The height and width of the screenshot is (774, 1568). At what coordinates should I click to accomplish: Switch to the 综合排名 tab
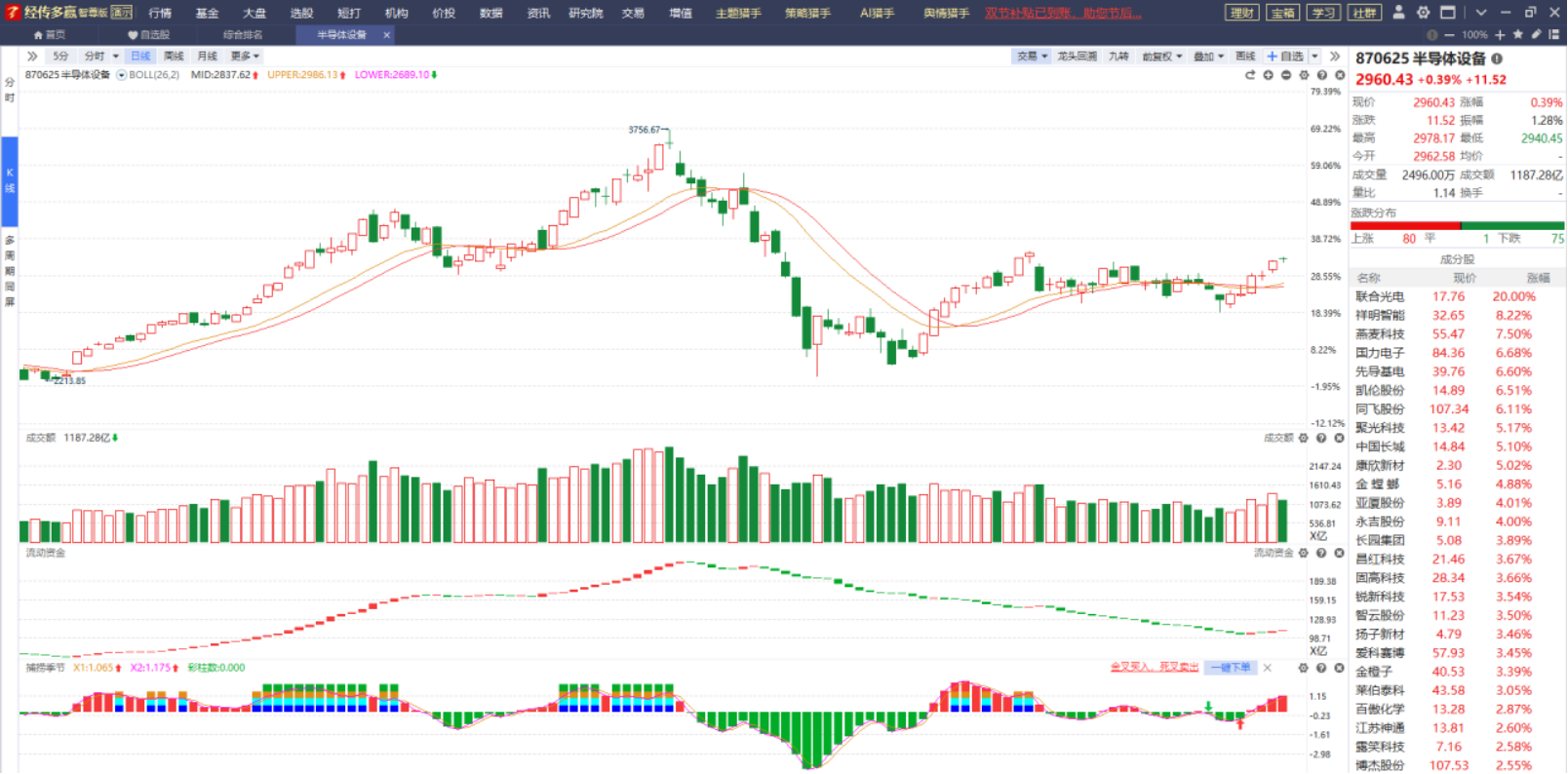pyautogui.click(x=243, y=35)
